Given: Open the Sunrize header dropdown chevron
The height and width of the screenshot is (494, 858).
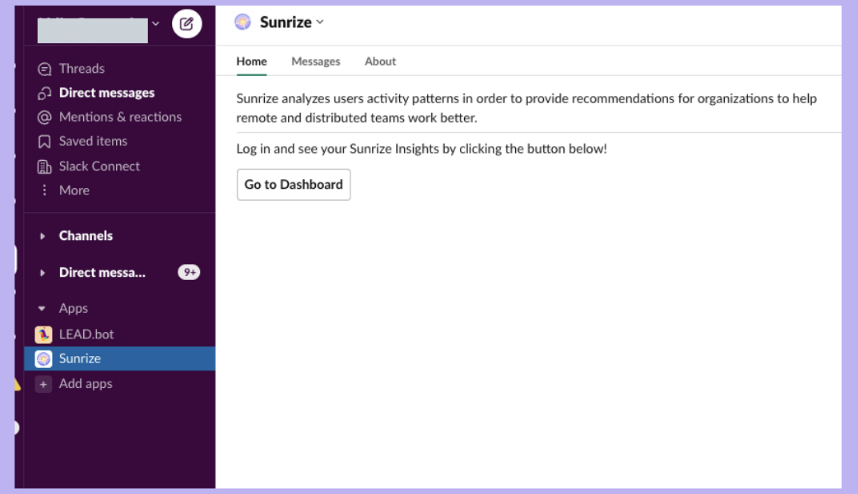Looking at the screenshot, I should click(320, 22).
